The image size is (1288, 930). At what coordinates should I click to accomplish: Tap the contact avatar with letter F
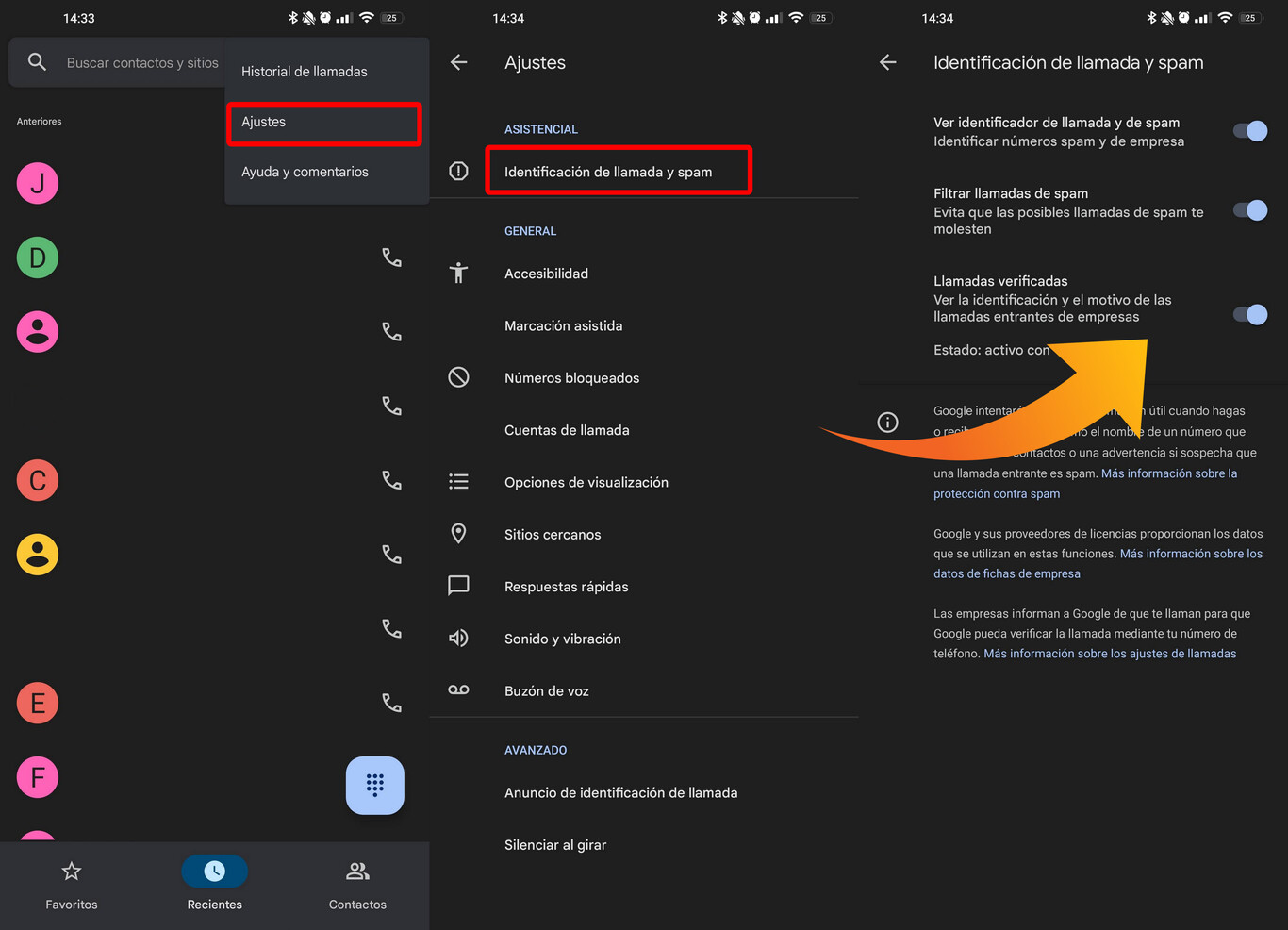(x=38, y=777)
